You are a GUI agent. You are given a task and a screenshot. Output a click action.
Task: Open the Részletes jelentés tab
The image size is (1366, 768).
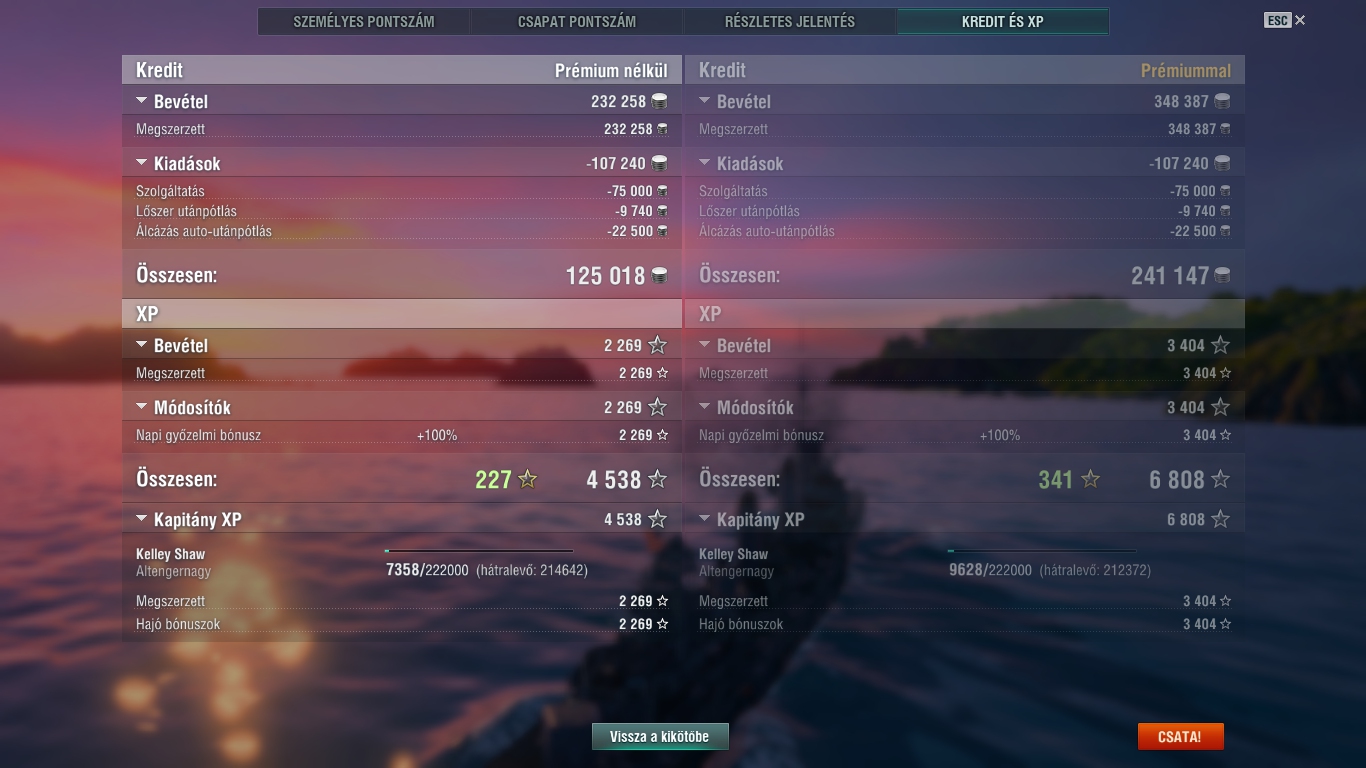click(790, 21)
